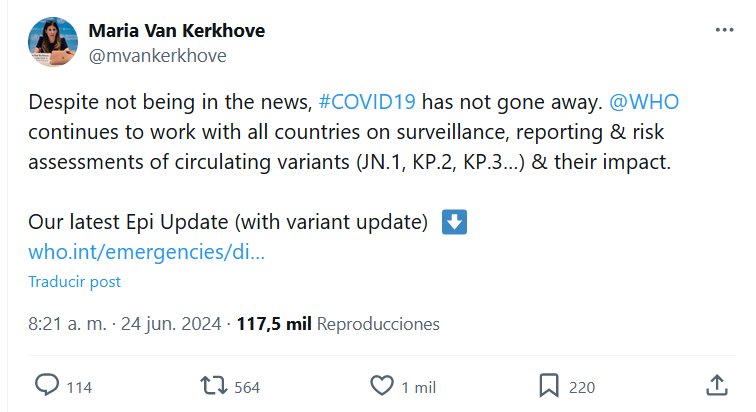Like the post with heart icon
756x412 pixels.
pyautogui.click(x=381, y=385)
